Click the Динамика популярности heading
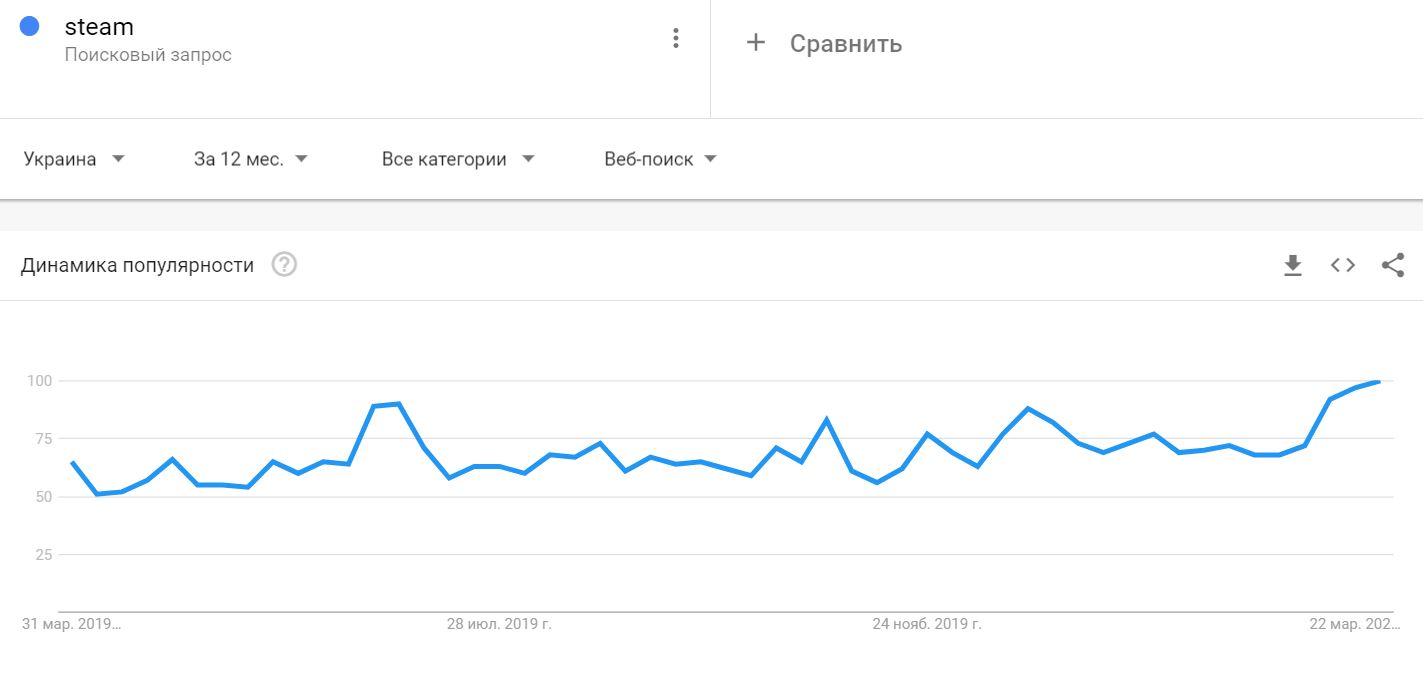Viewport: 1423px width, 680px height. [x=137, y=265]
